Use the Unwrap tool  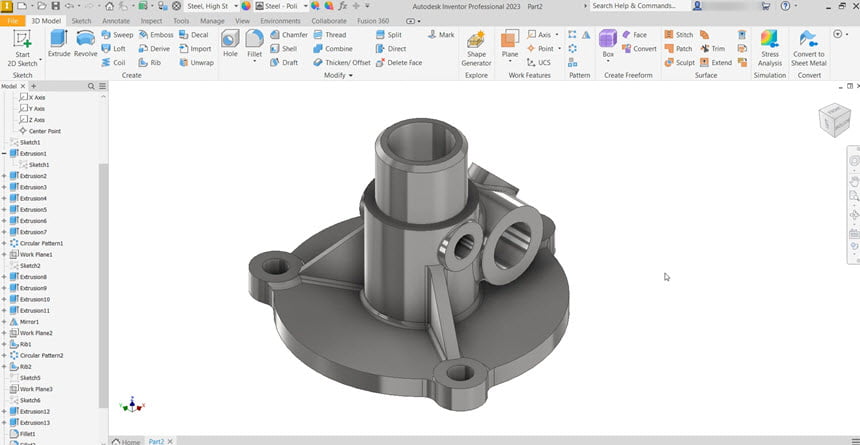tap(196, 63)
